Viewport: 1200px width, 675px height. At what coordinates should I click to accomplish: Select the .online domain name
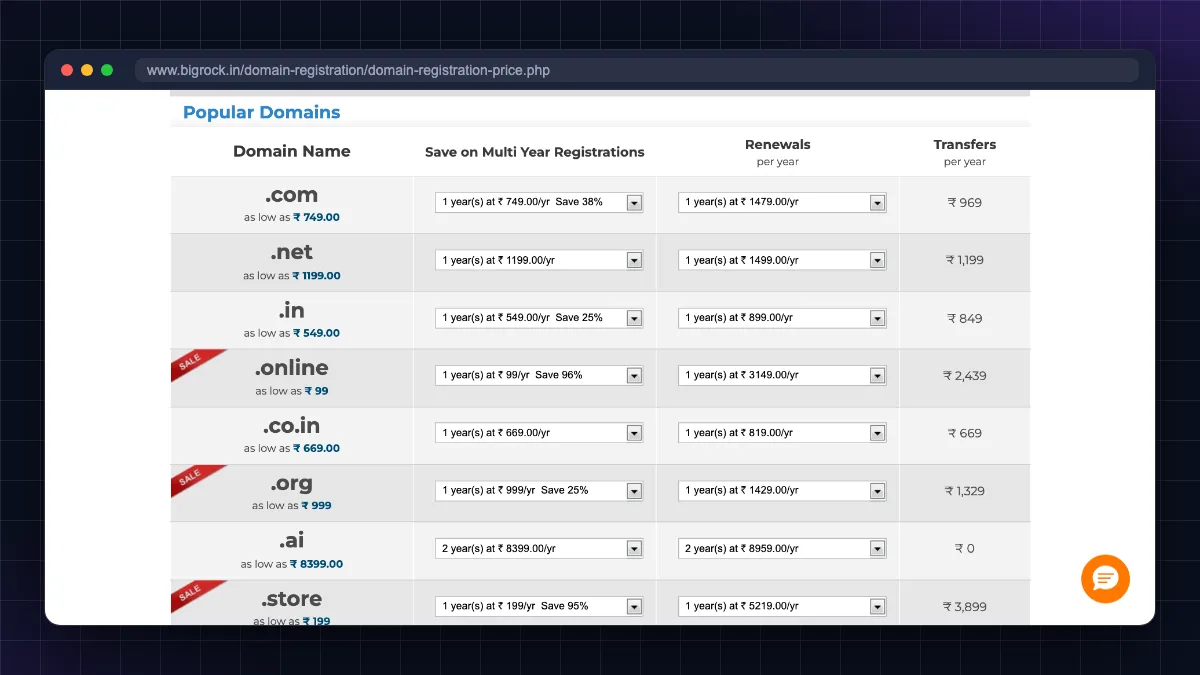coord(292,368)
